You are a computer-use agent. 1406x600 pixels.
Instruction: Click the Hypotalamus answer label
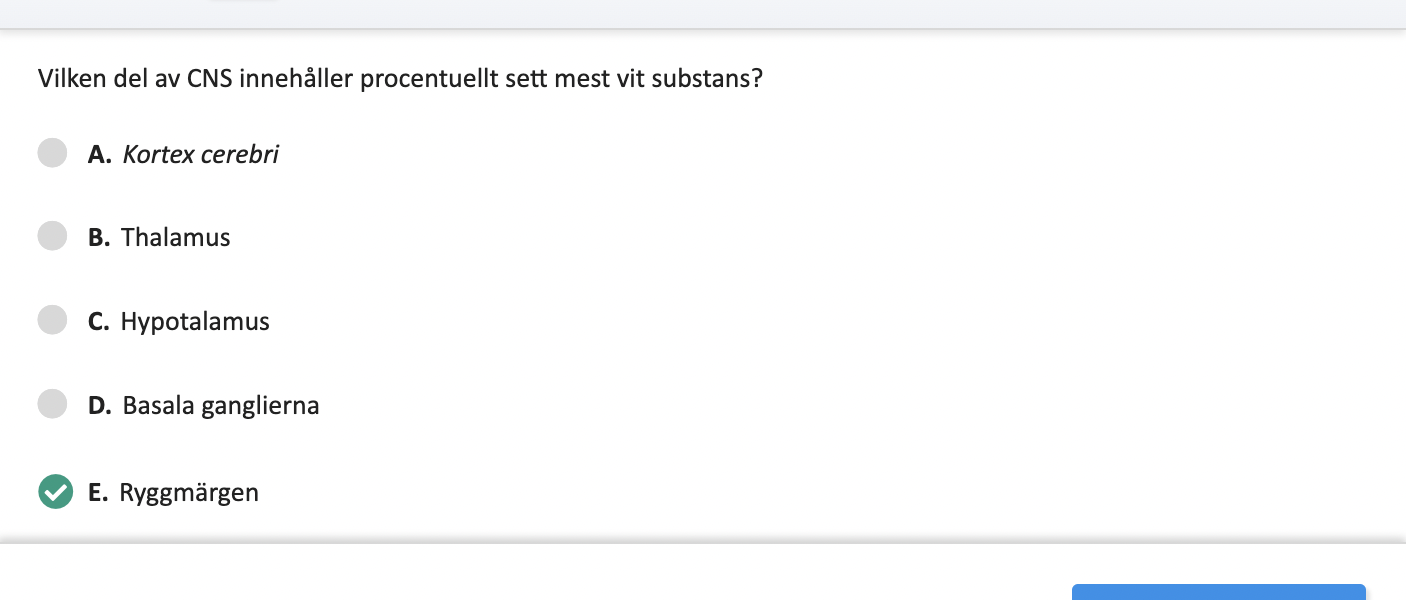coord(195,322)
